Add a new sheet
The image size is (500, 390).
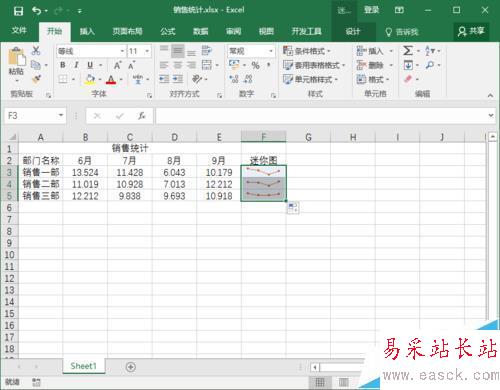tap(131, 367)
